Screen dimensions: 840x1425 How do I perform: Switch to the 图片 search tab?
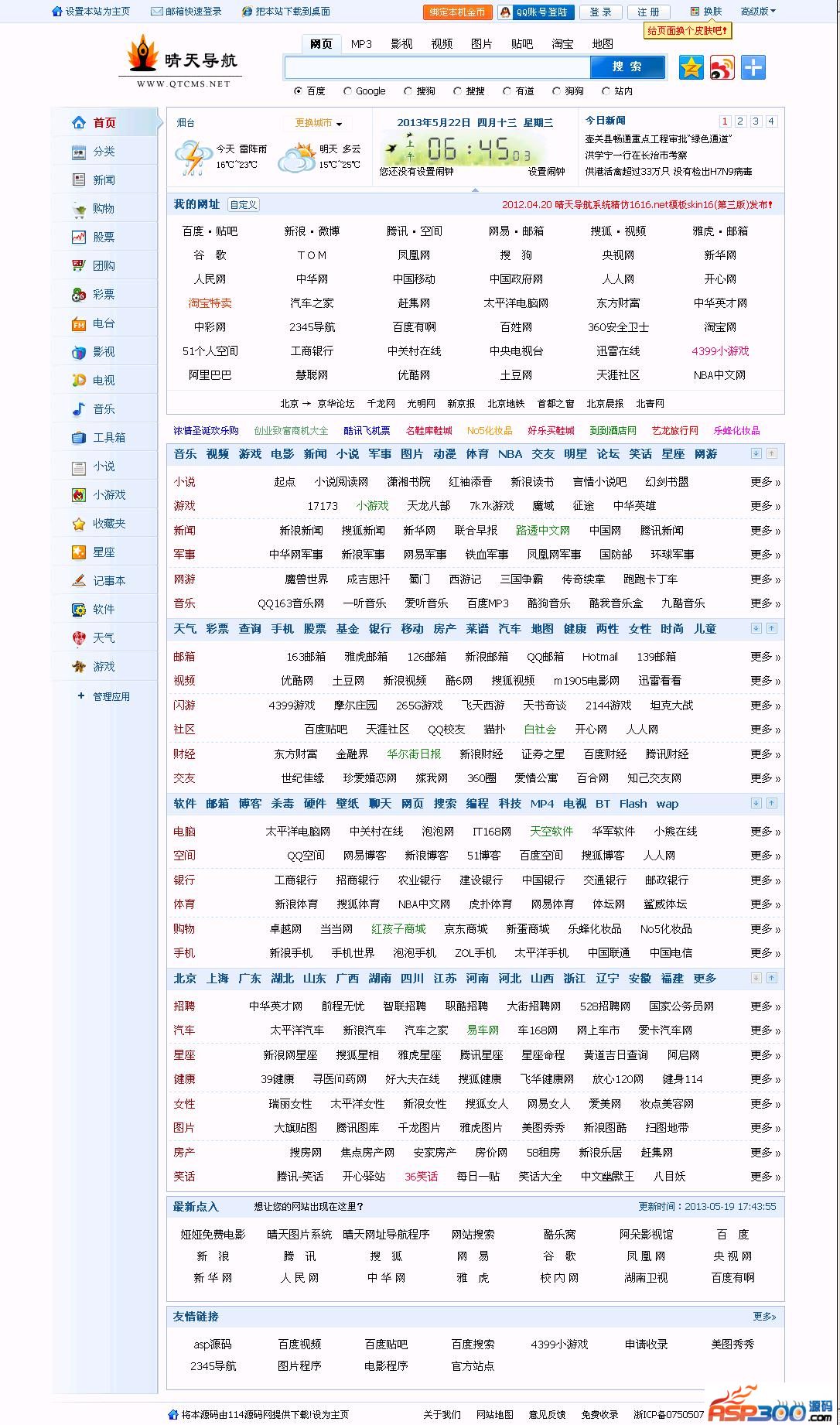pos(482,44)
